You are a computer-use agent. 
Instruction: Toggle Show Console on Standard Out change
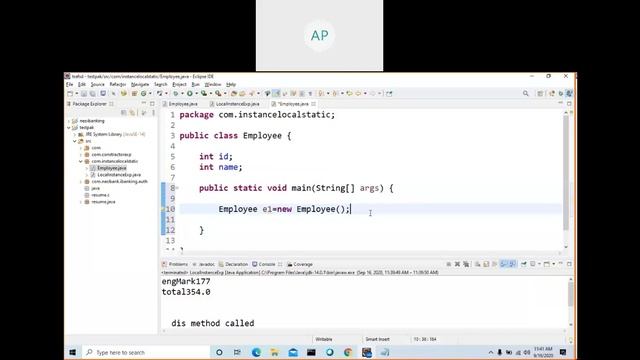coord(504,264)
